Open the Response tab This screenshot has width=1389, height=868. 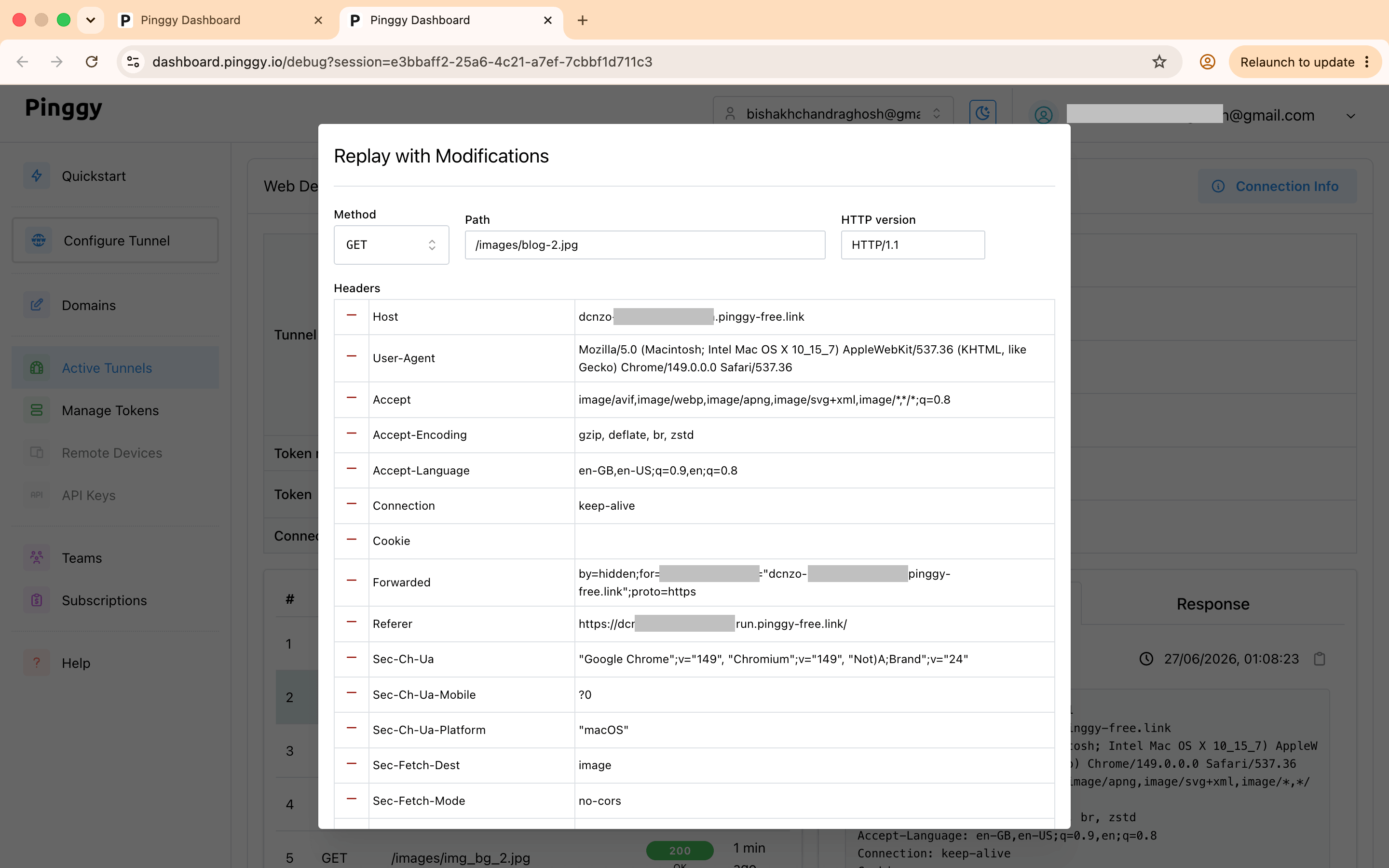coord(1212,604)
